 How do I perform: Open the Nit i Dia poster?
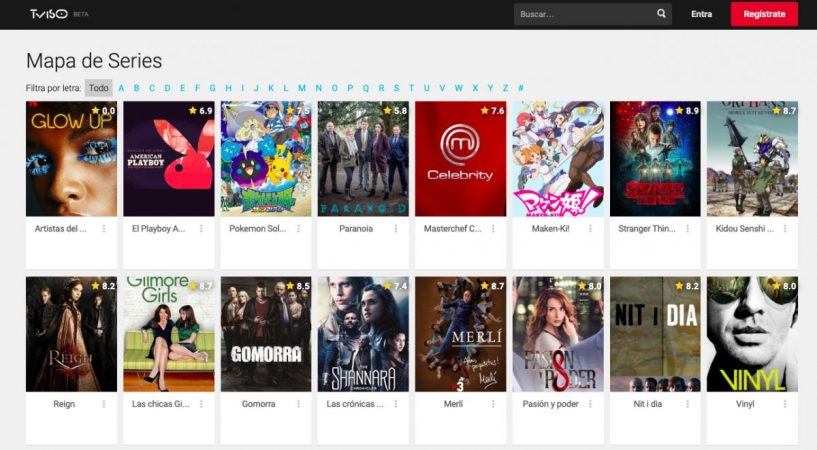click(655, 334)
